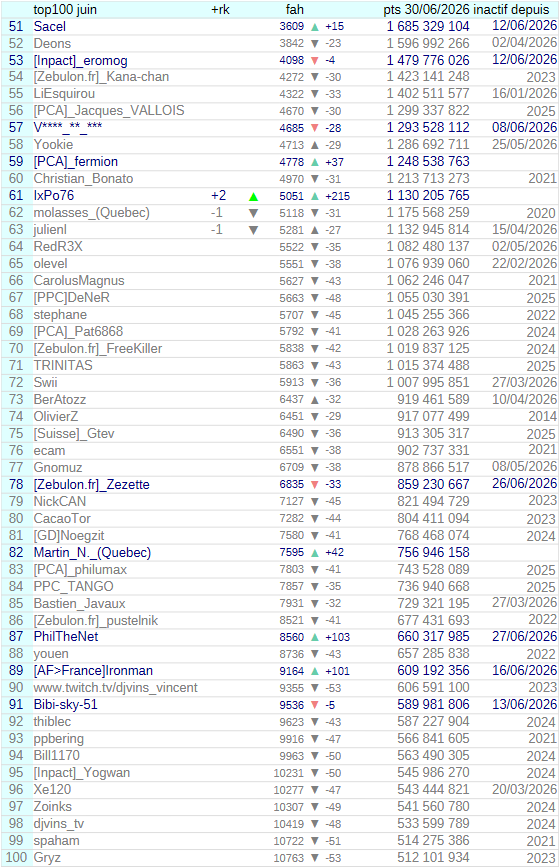Click the green up arrow for [AF>France]Ironman
Screen dimensions: 560x868
click(315, 671)
